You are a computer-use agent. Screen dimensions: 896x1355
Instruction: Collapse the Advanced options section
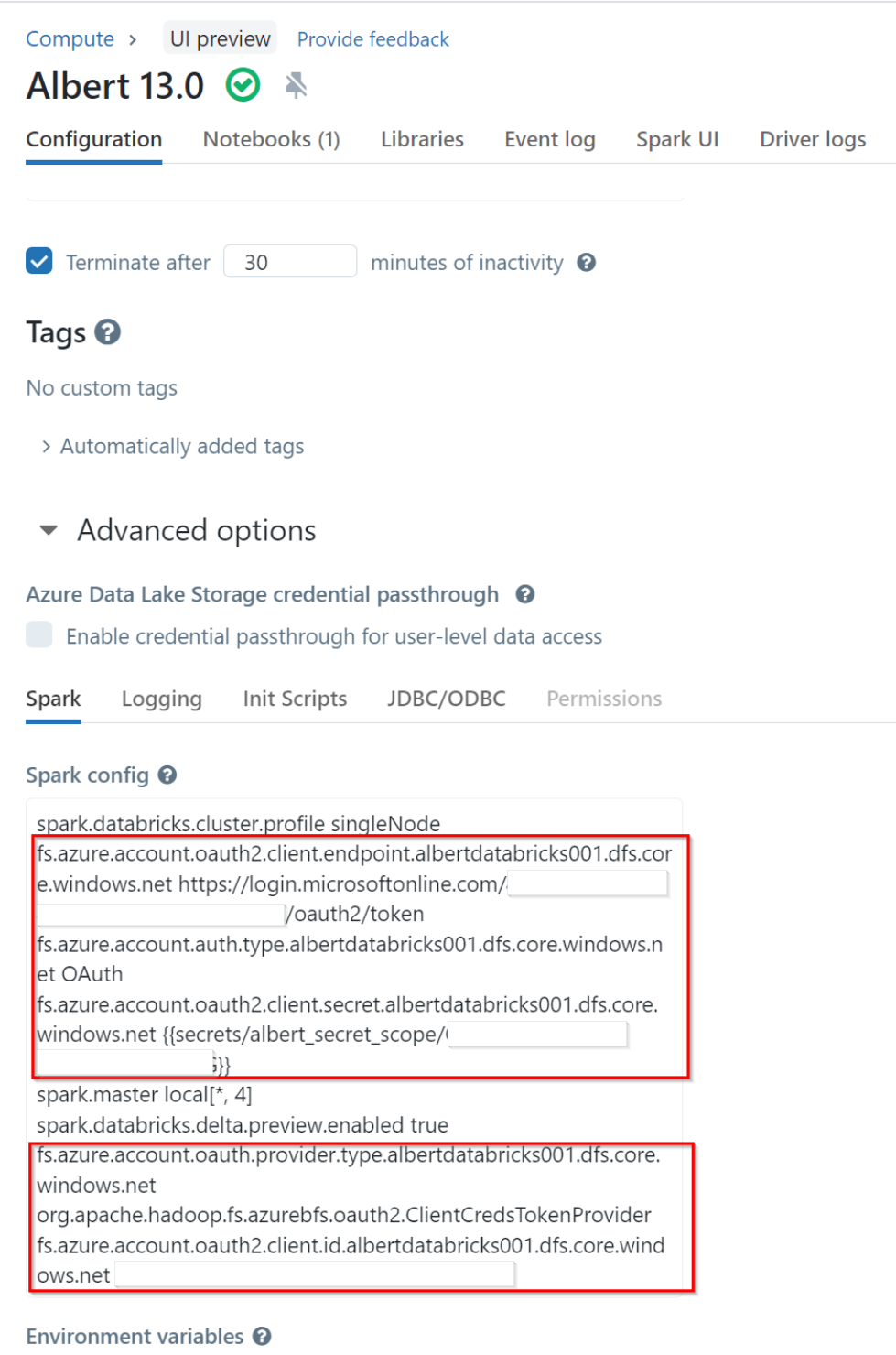[47, 529]
